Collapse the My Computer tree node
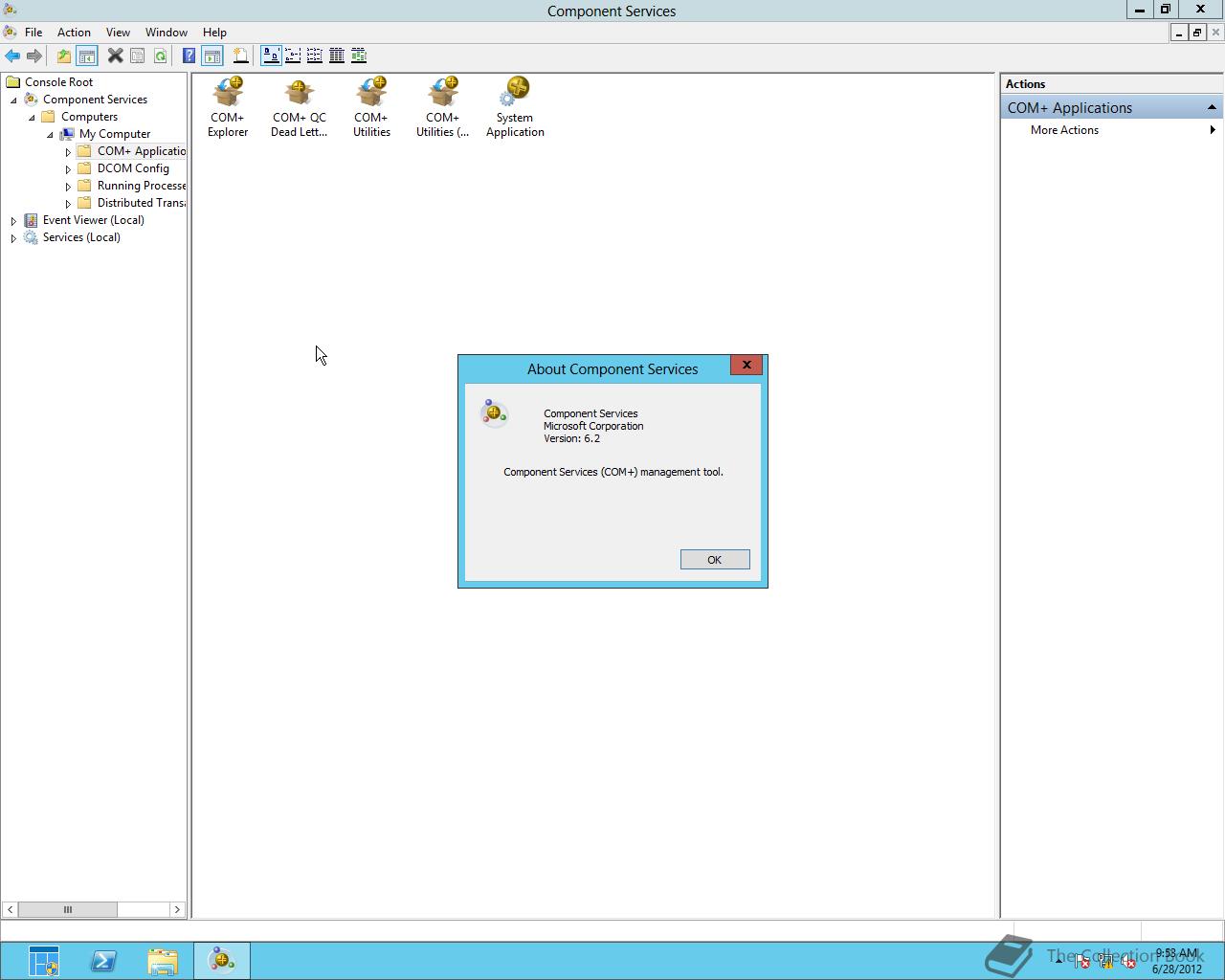The image size is (1225, 980). pos(50,134)
